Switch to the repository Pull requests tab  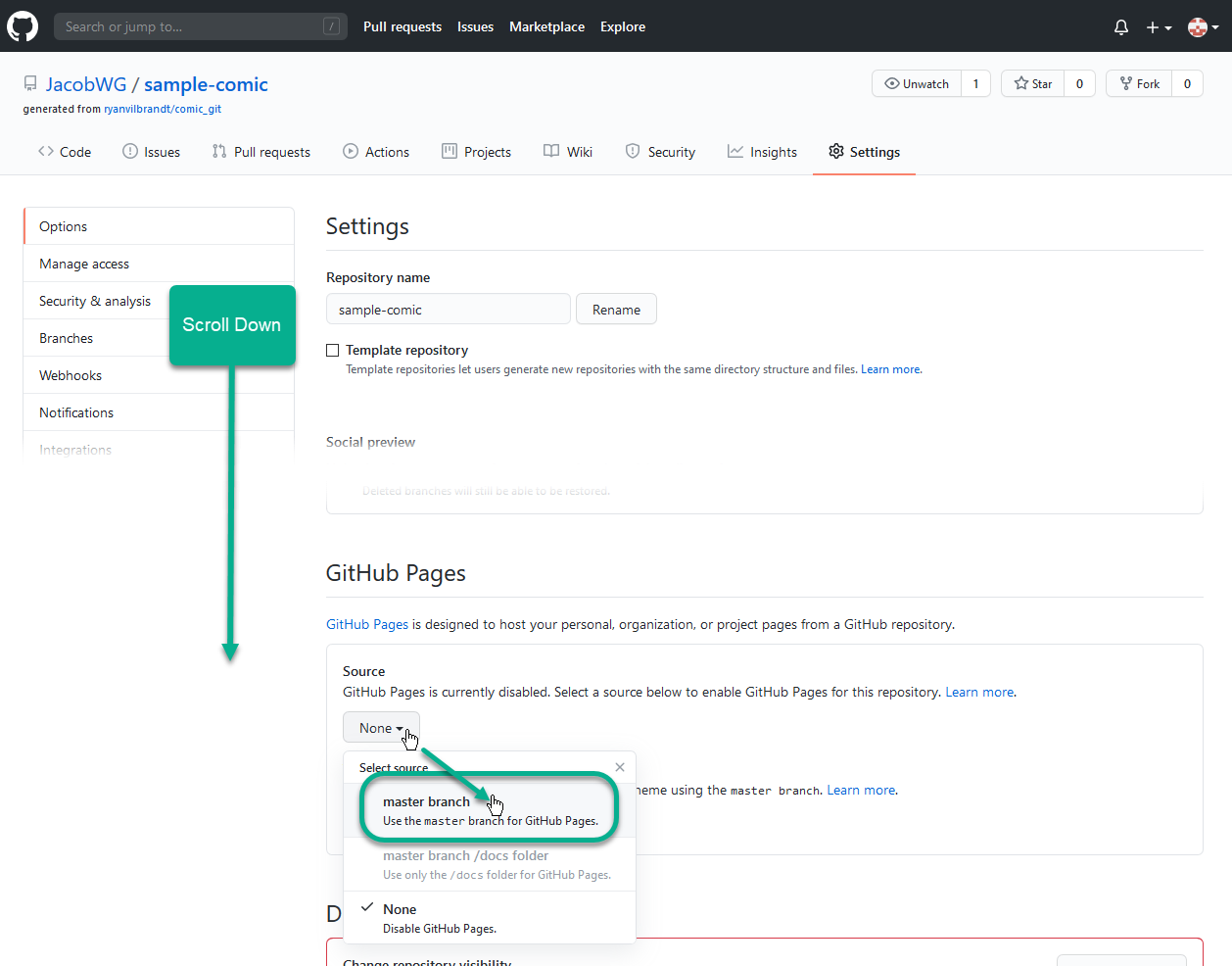(261, 152)
